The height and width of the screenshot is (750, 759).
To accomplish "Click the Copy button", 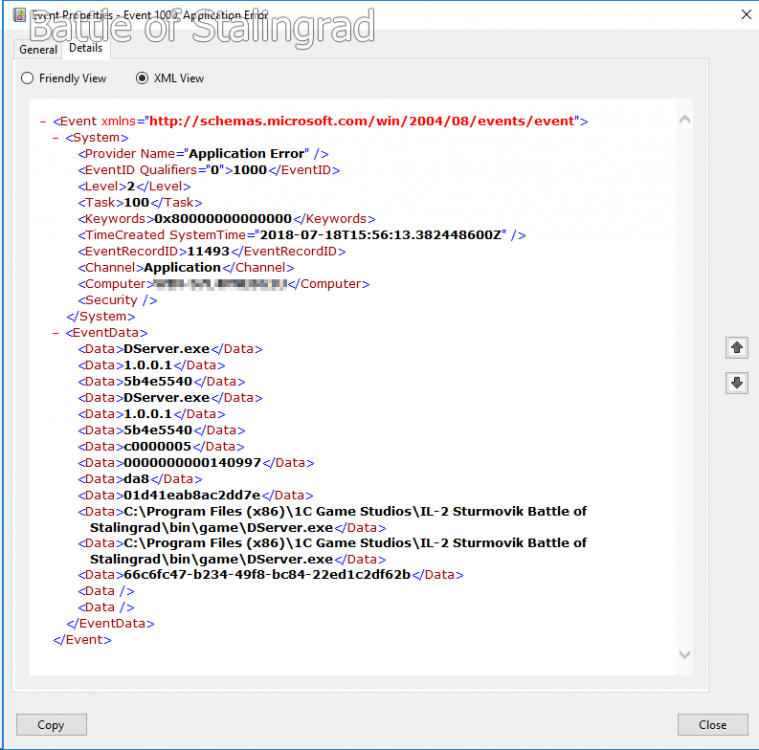I will pos(51,724).
